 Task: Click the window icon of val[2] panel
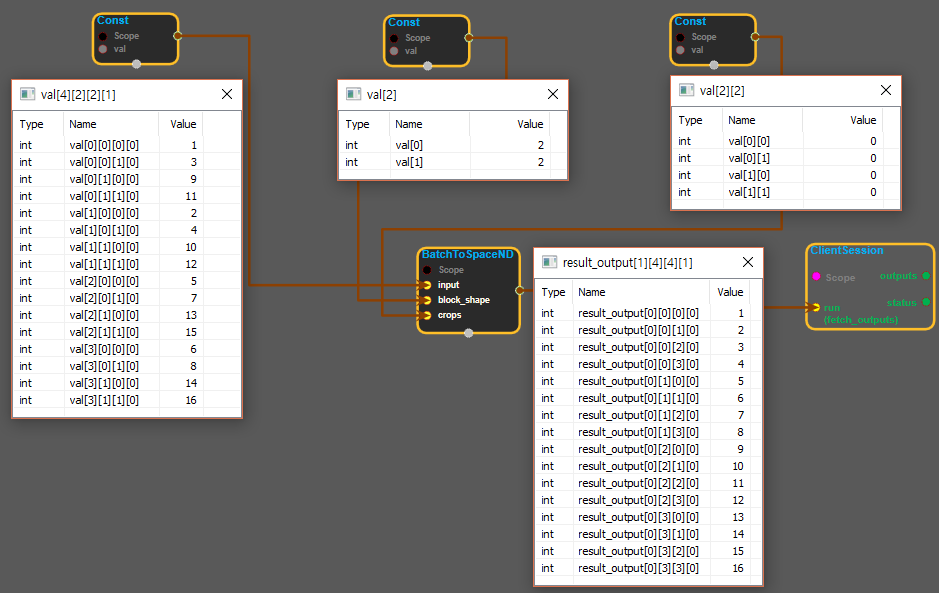coord(353,94)
